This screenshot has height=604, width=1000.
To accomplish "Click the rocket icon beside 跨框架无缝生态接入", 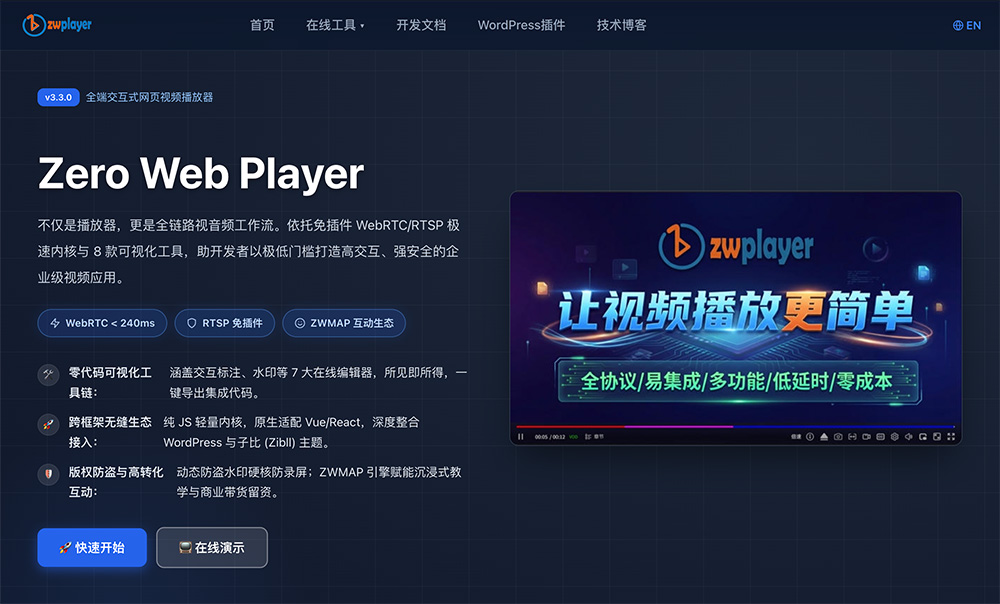I will (48, 424).
